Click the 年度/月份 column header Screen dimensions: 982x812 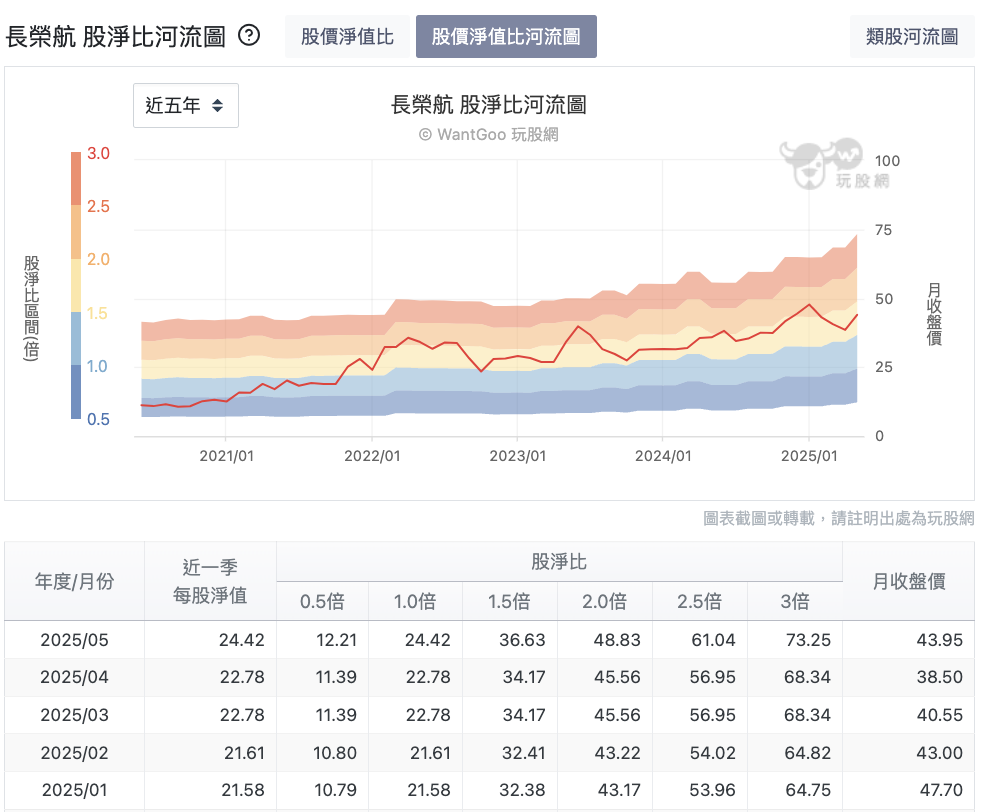[75, 582]
